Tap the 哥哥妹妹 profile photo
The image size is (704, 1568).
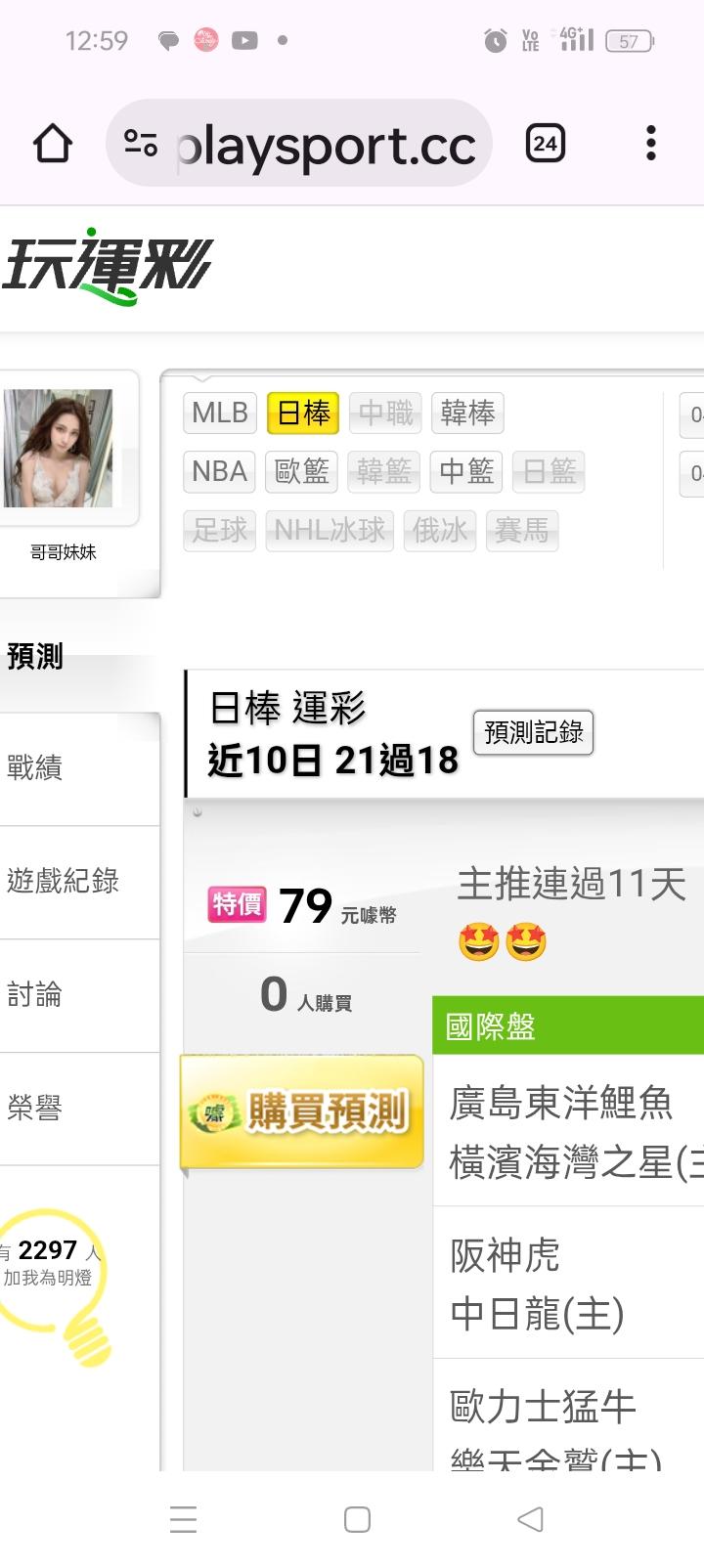tap(59, 448)
